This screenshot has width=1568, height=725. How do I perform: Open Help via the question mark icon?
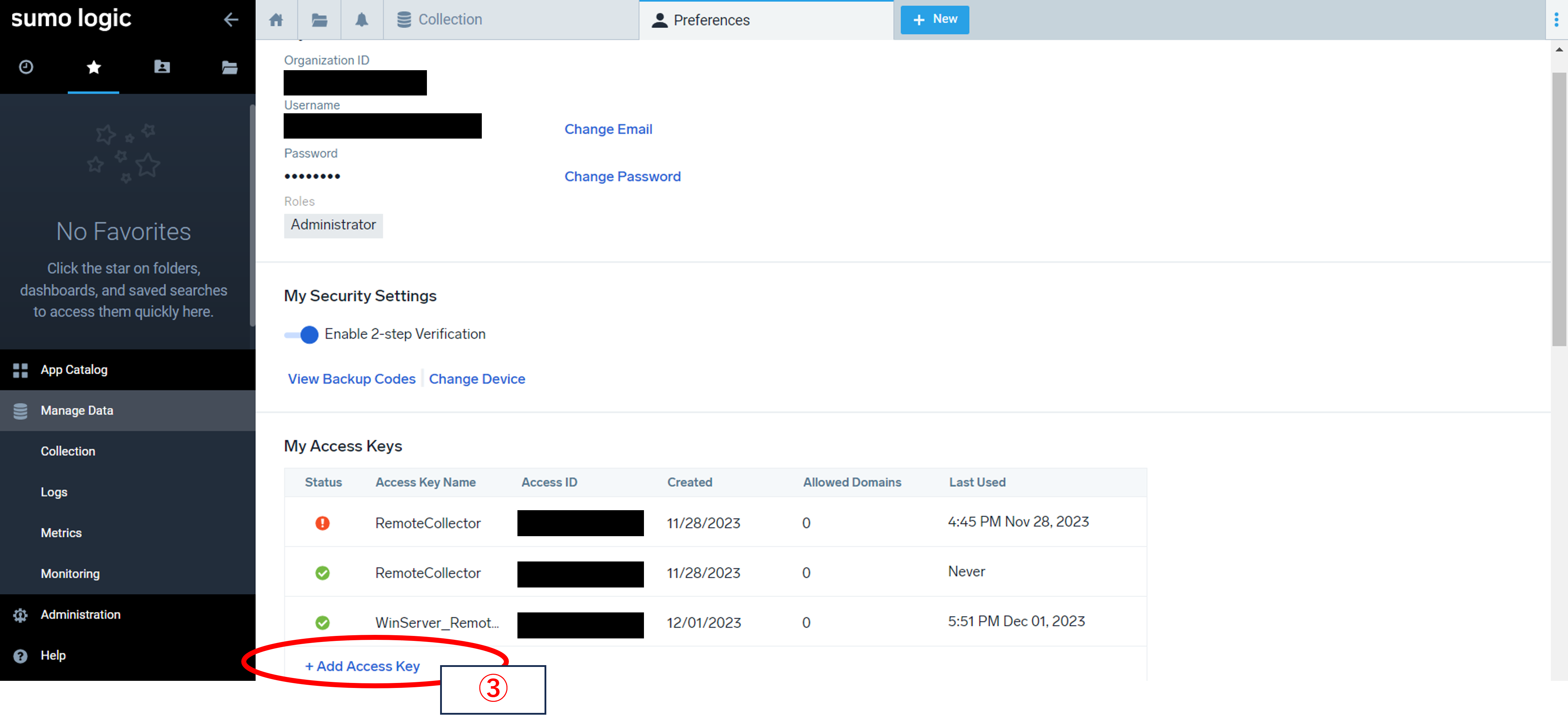(20, 655)
